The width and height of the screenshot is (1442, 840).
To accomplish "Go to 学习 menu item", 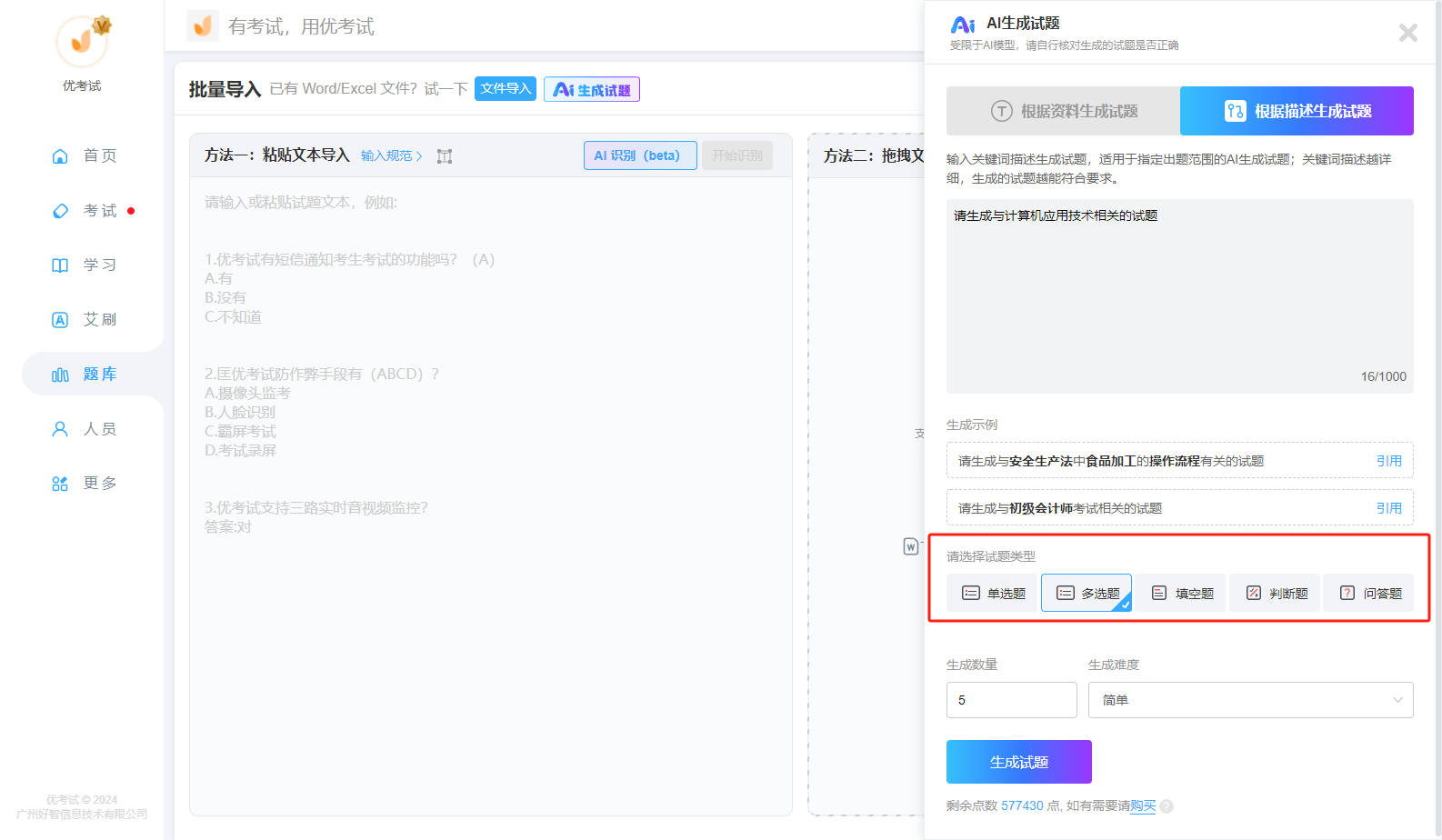I will pyautogui.click(x=100, y=265).
